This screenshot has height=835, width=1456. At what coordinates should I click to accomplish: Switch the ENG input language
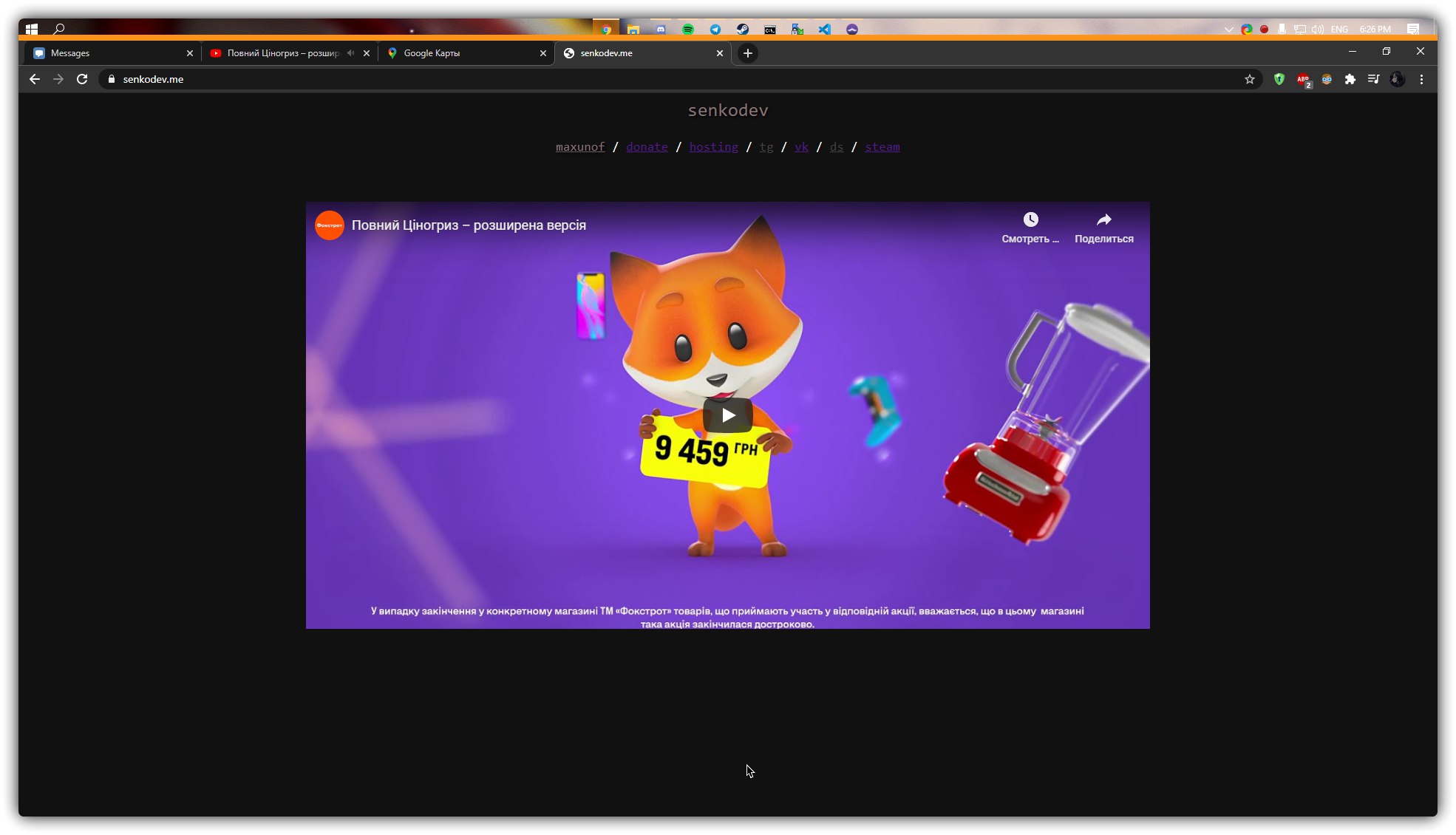pos(1339,30)
